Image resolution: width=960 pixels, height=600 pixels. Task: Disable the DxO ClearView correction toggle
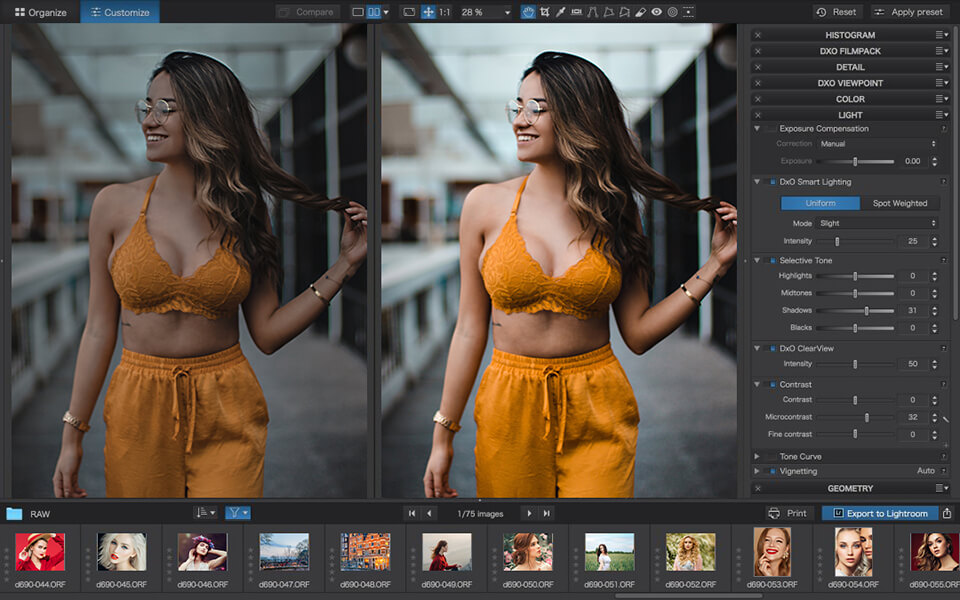point(772,348)
